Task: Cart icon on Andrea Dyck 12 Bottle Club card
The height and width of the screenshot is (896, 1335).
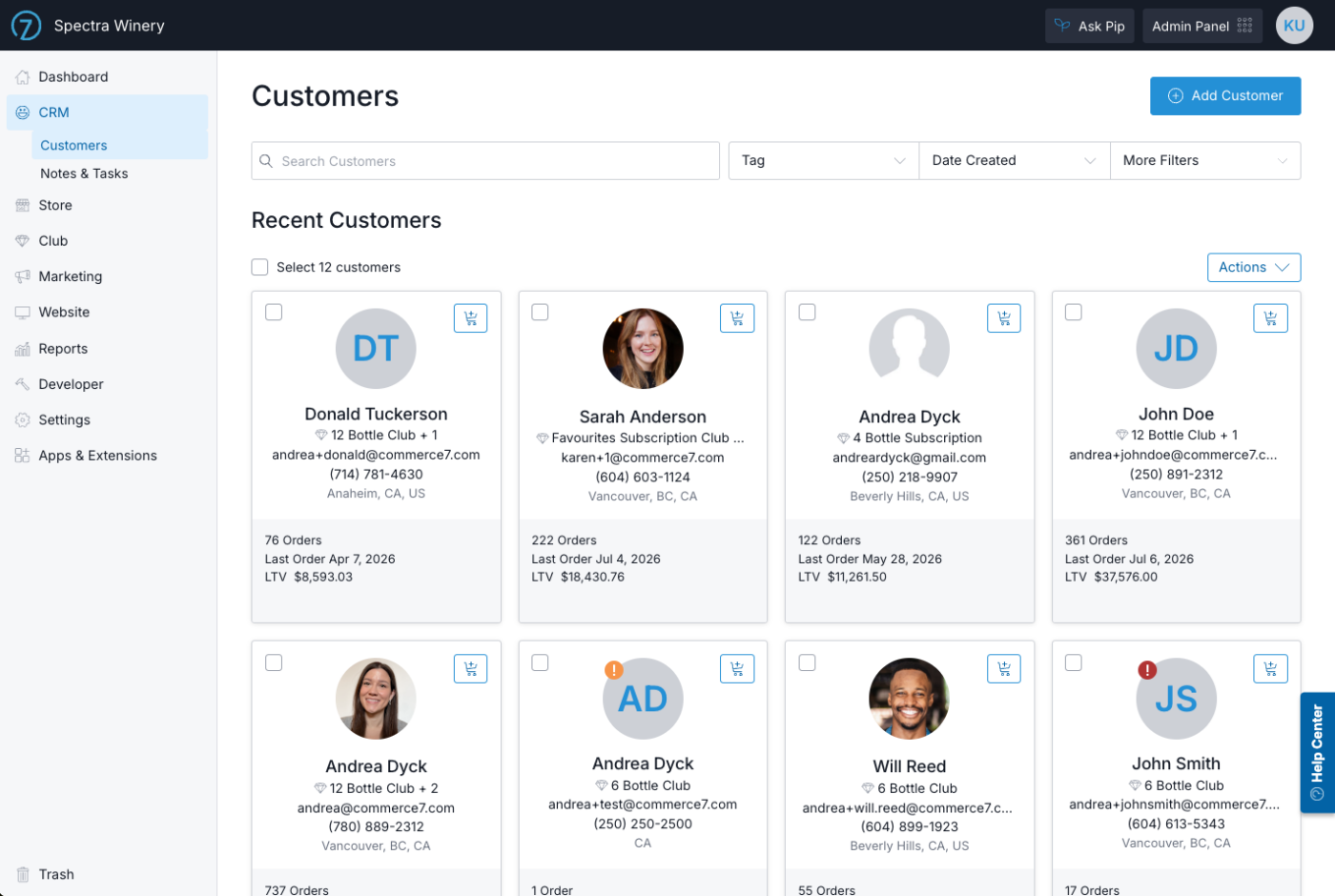Action: click(471, 668)
